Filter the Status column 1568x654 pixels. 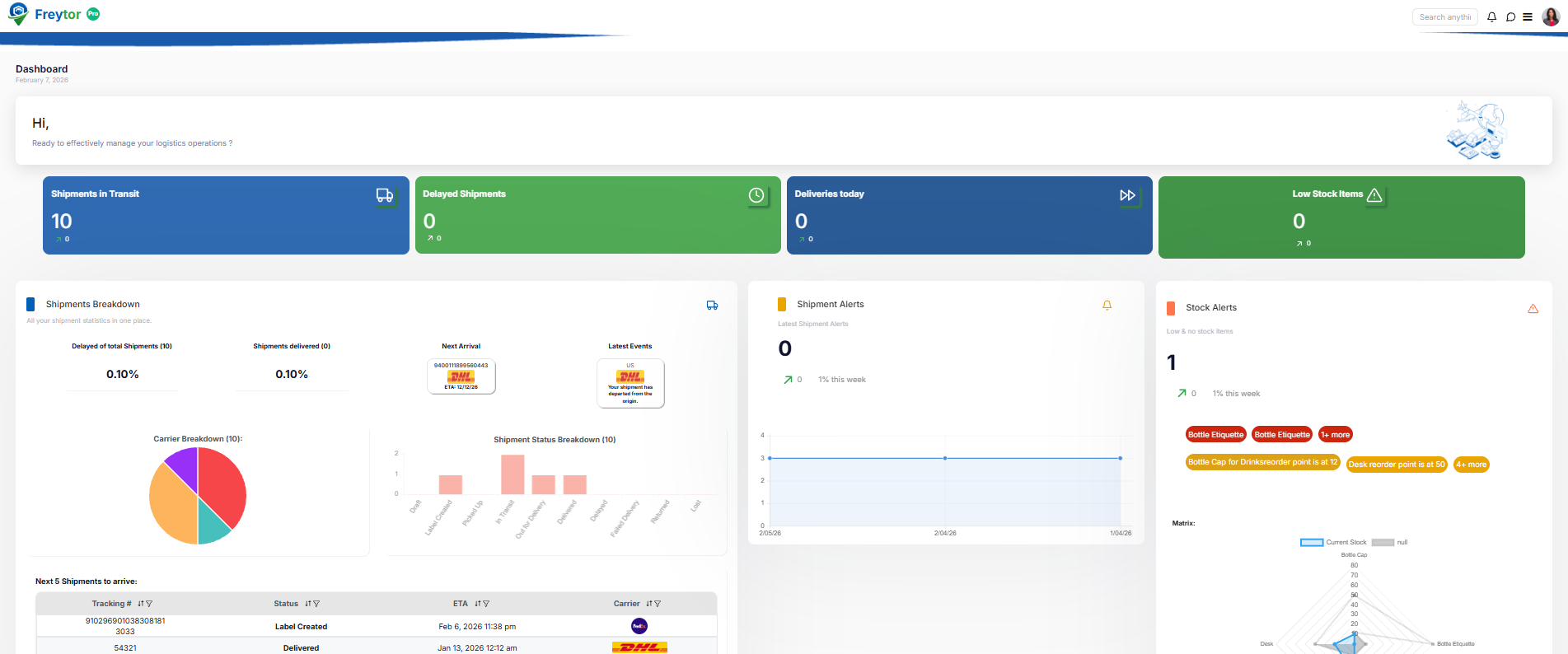click(x=316, y=604)
